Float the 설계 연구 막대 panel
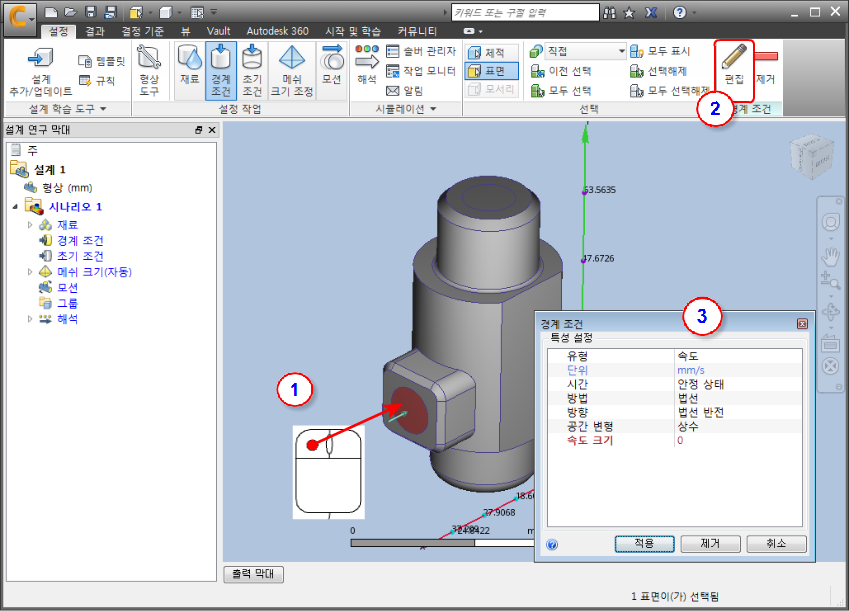 pyautogui.click(x=198, y=130)
